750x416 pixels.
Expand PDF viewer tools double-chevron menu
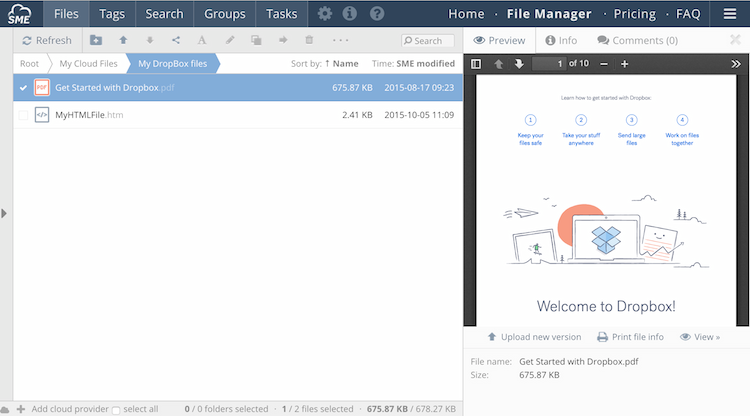[x=736, y=64]
